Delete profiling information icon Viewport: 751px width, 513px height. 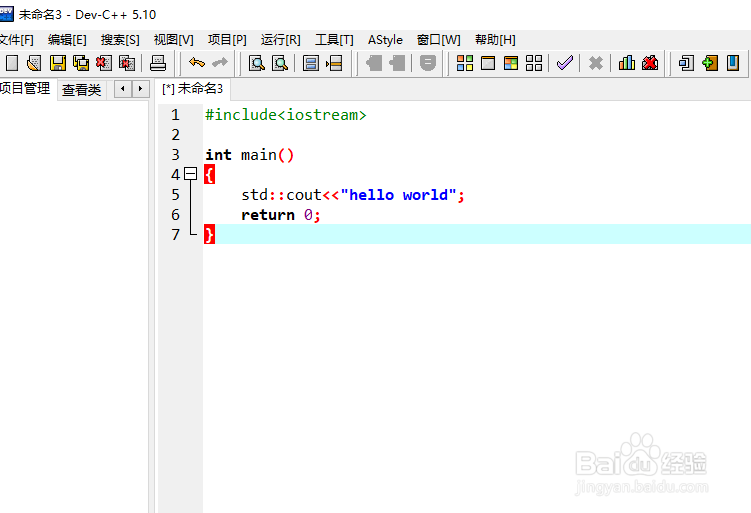tap(650, 63)
